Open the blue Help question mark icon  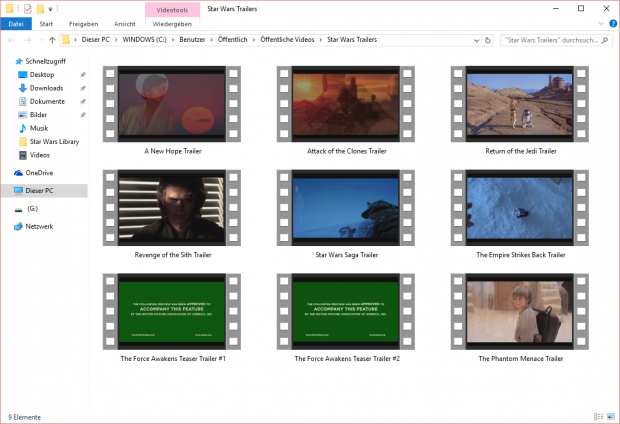[611, 23]
